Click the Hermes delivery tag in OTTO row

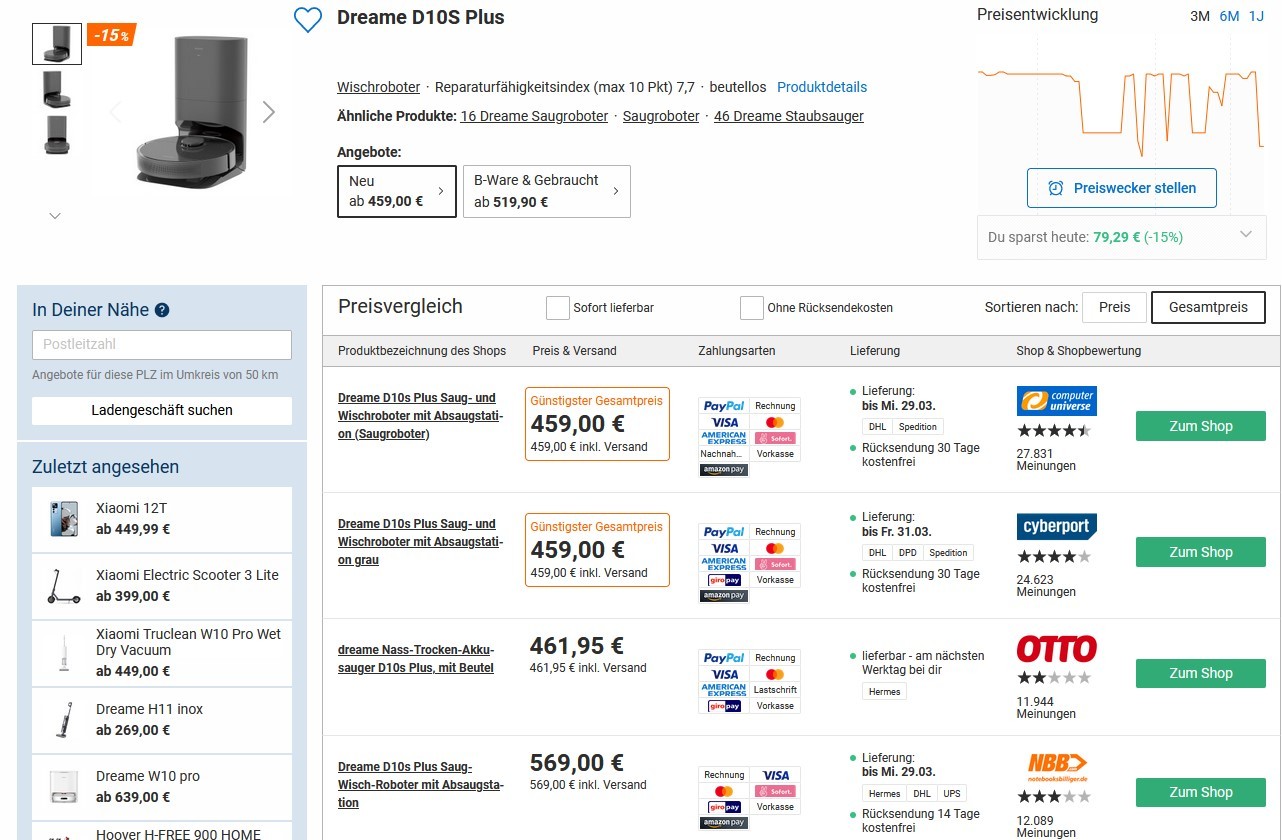[885, 691]
